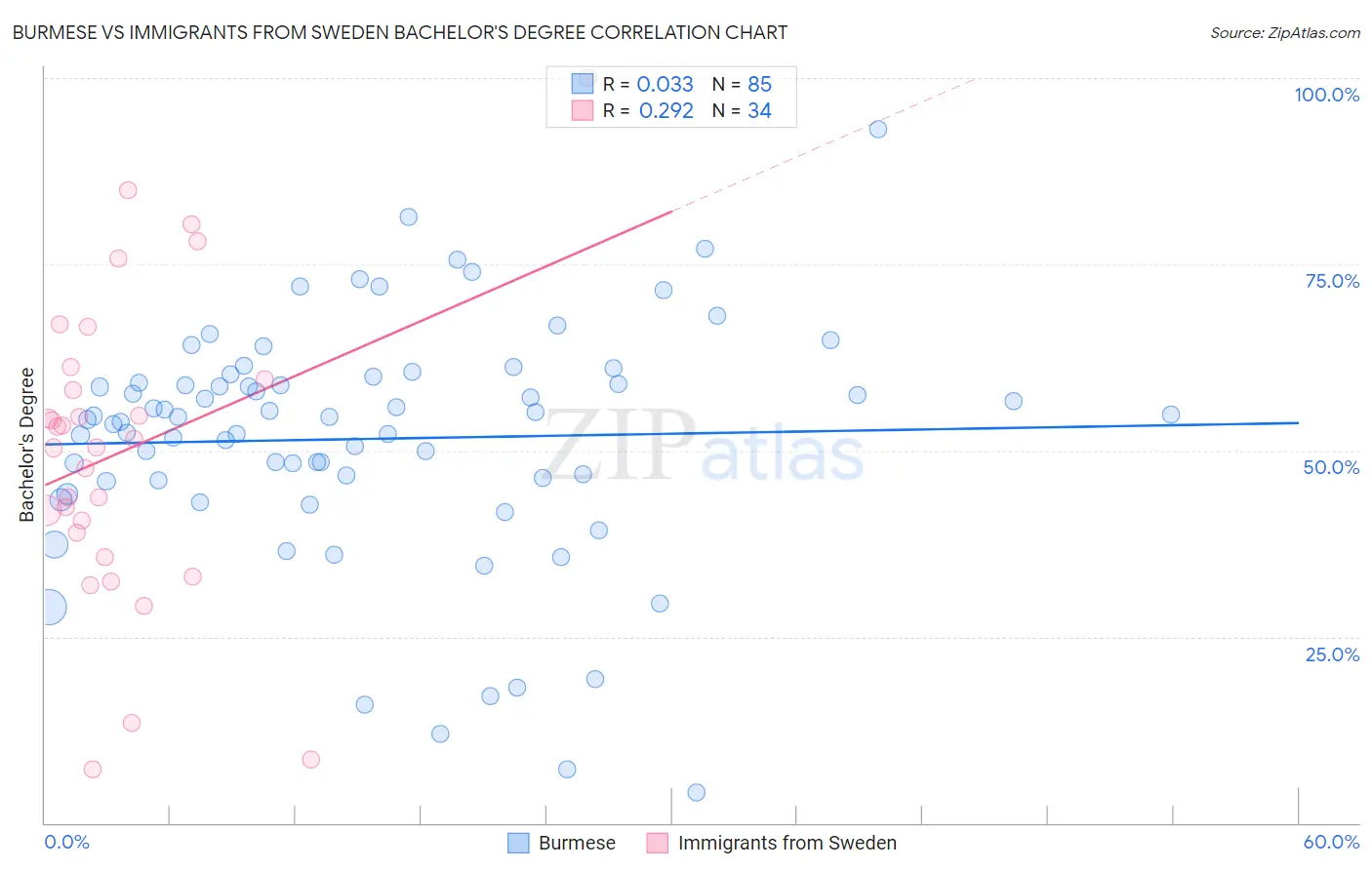This screenshot has width=1372, height=870.
Task: Click the 25.0% y-axis label
Action: coord(1333,654)
